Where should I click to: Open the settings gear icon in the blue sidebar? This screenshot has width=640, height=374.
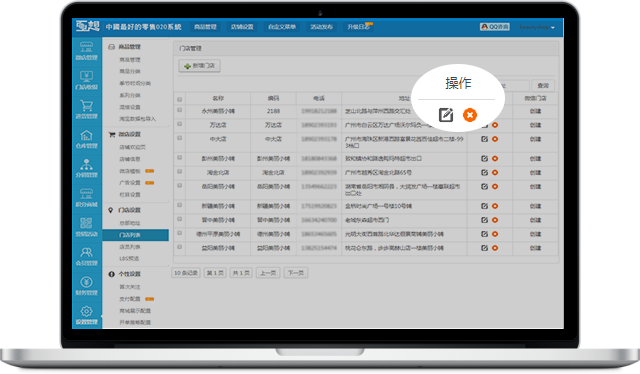[87, 315]
